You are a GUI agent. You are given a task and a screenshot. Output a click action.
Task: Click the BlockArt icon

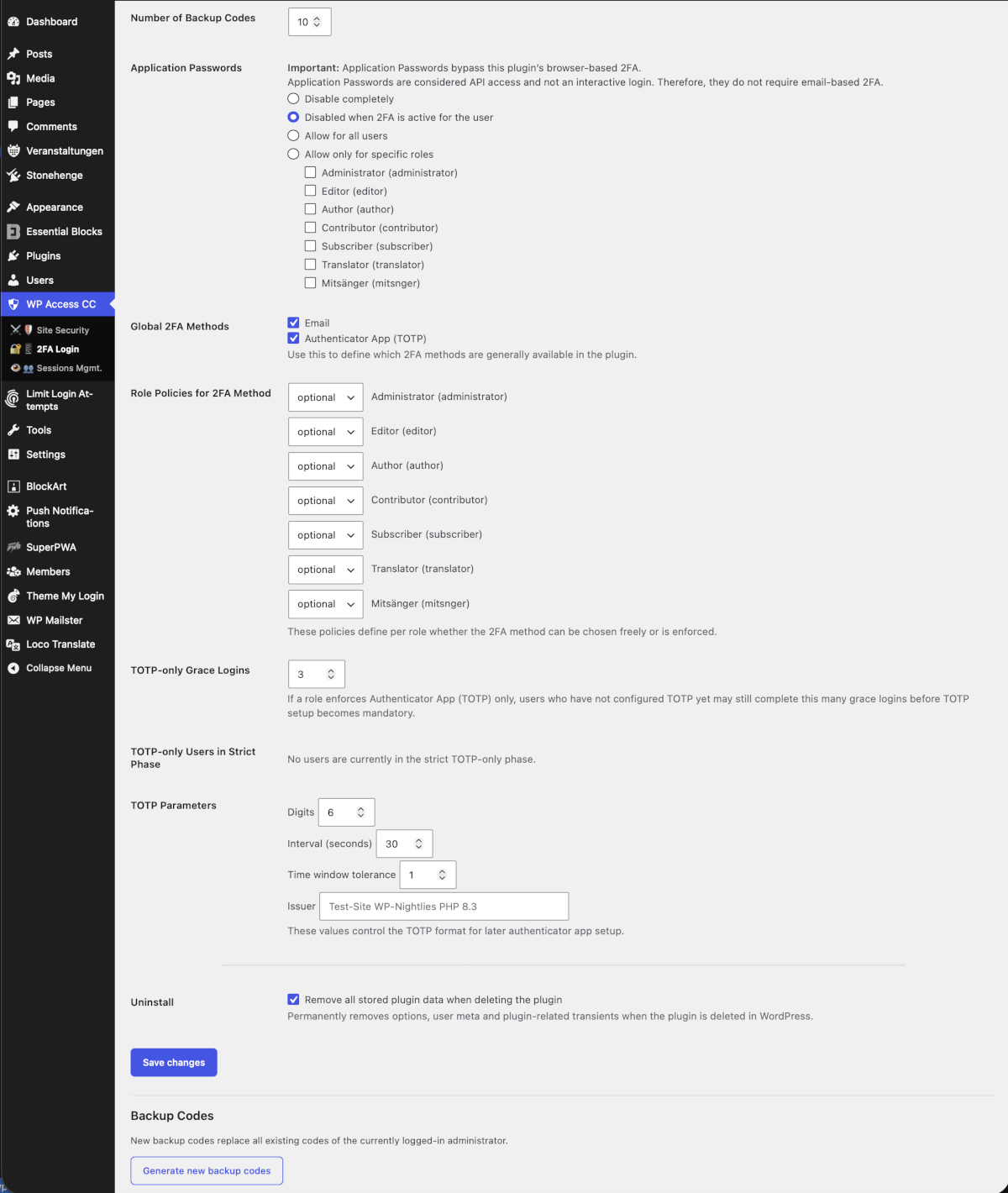[x=13, y=486]
